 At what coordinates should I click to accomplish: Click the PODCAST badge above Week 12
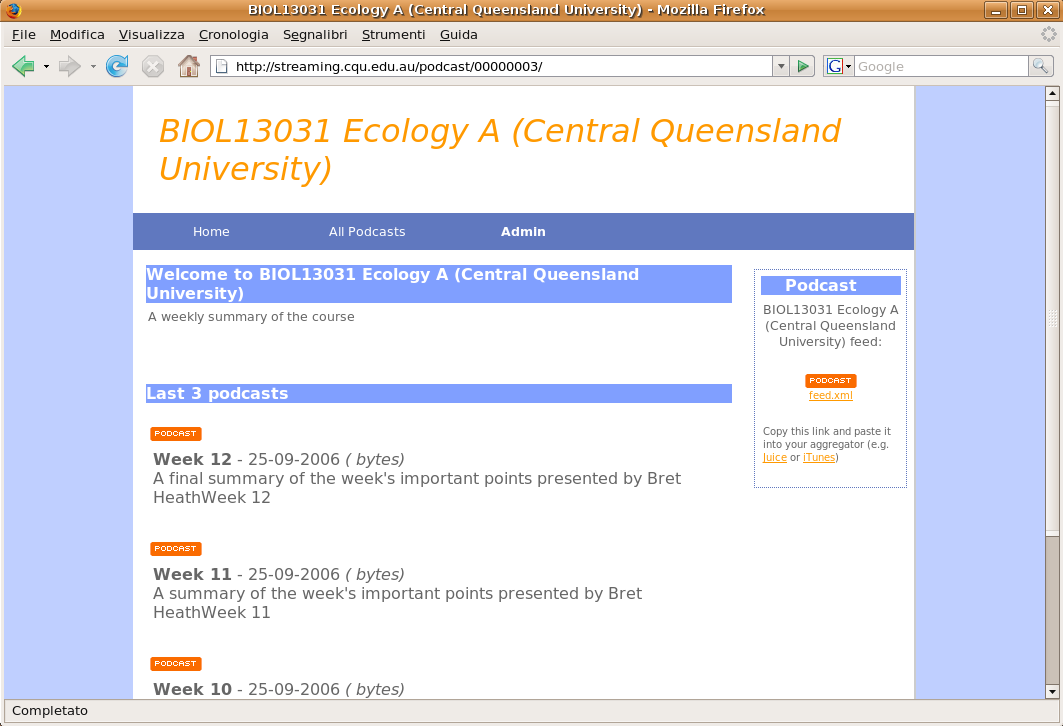click(175, 433)
